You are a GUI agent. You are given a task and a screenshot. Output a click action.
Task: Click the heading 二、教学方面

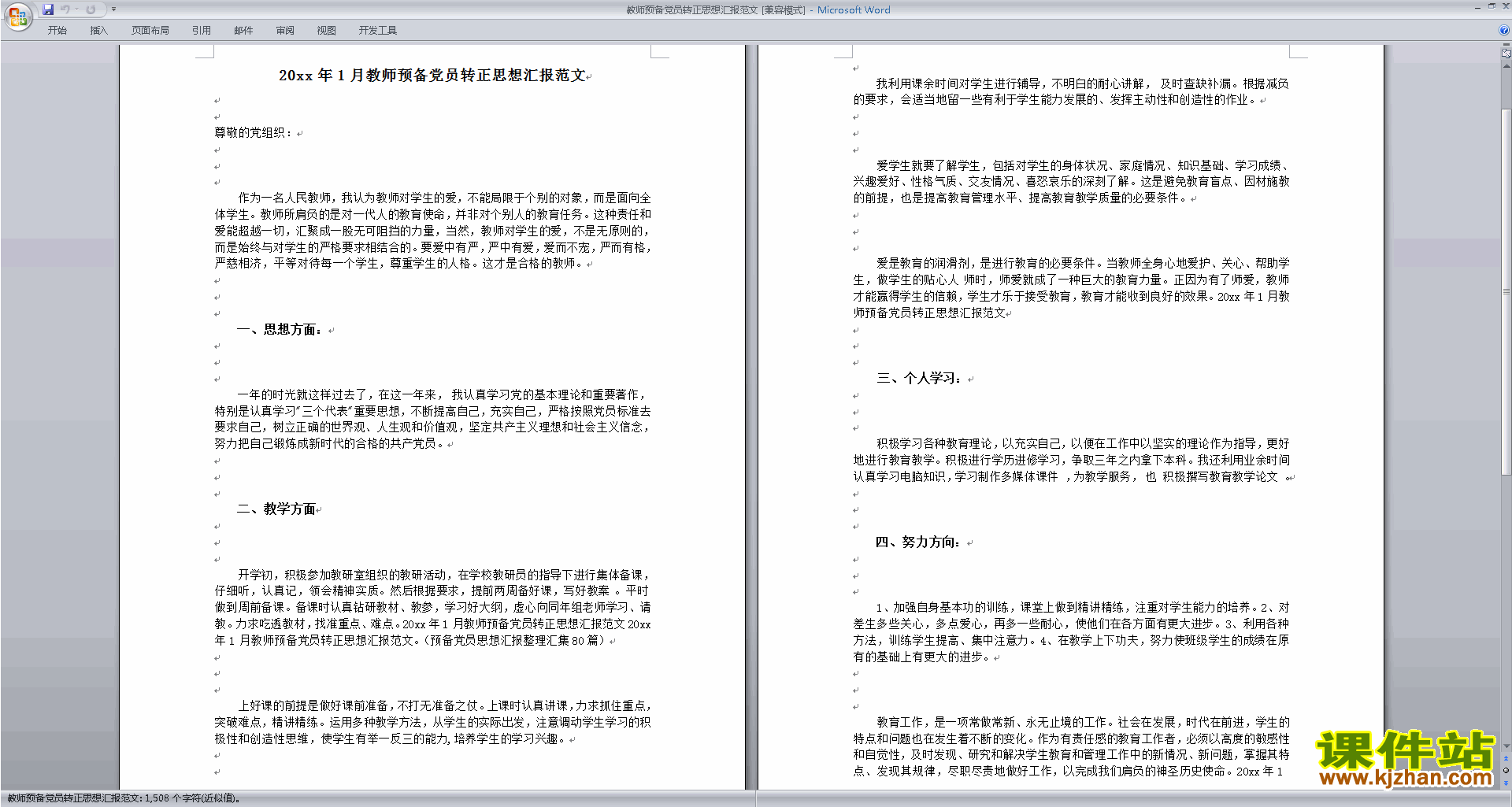click(276, 509)
